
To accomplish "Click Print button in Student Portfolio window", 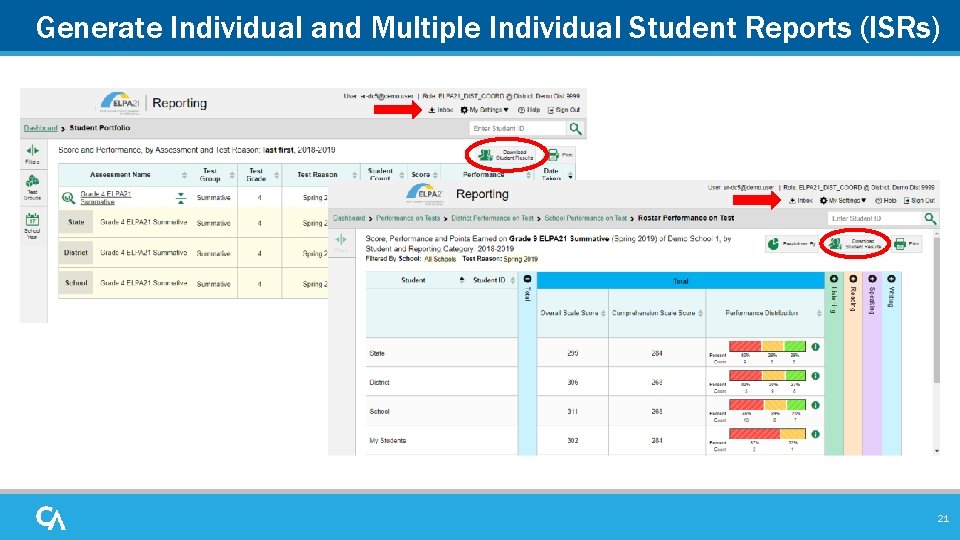I will coord(560,155).
